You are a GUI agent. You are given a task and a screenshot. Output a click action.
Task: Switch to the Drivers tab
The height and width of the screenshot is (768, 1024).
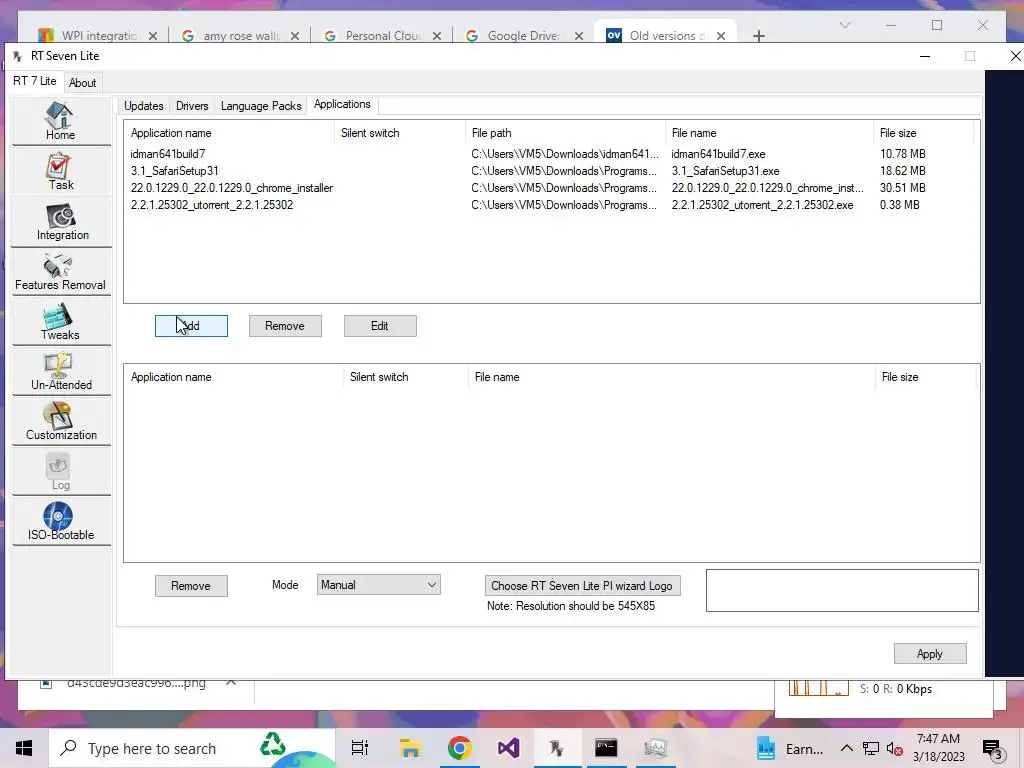pos(192,106)
